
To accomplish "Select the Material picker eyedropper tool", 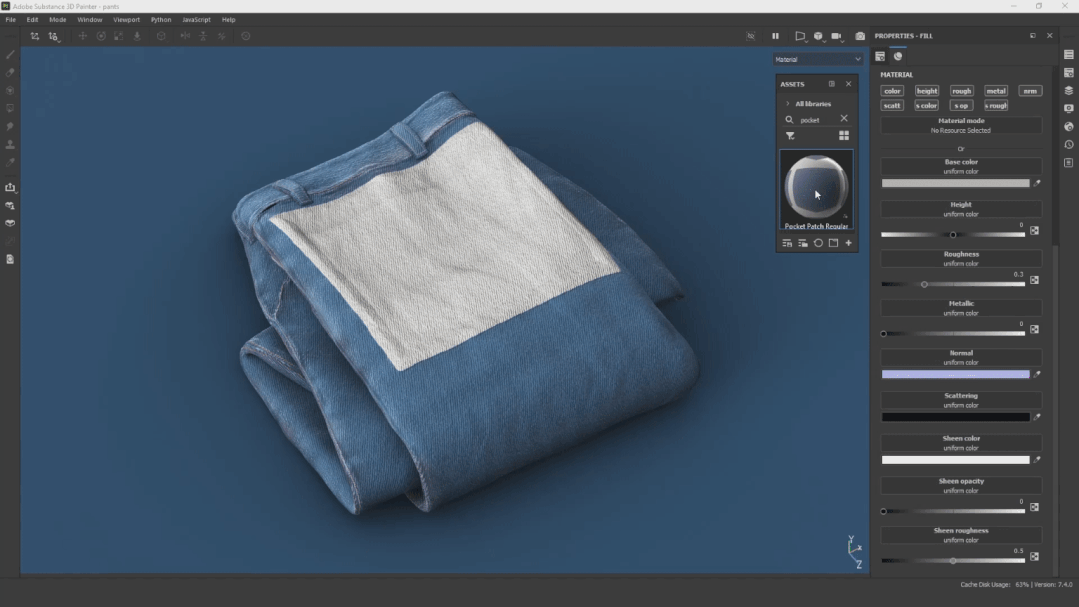I will pos(10,162).
